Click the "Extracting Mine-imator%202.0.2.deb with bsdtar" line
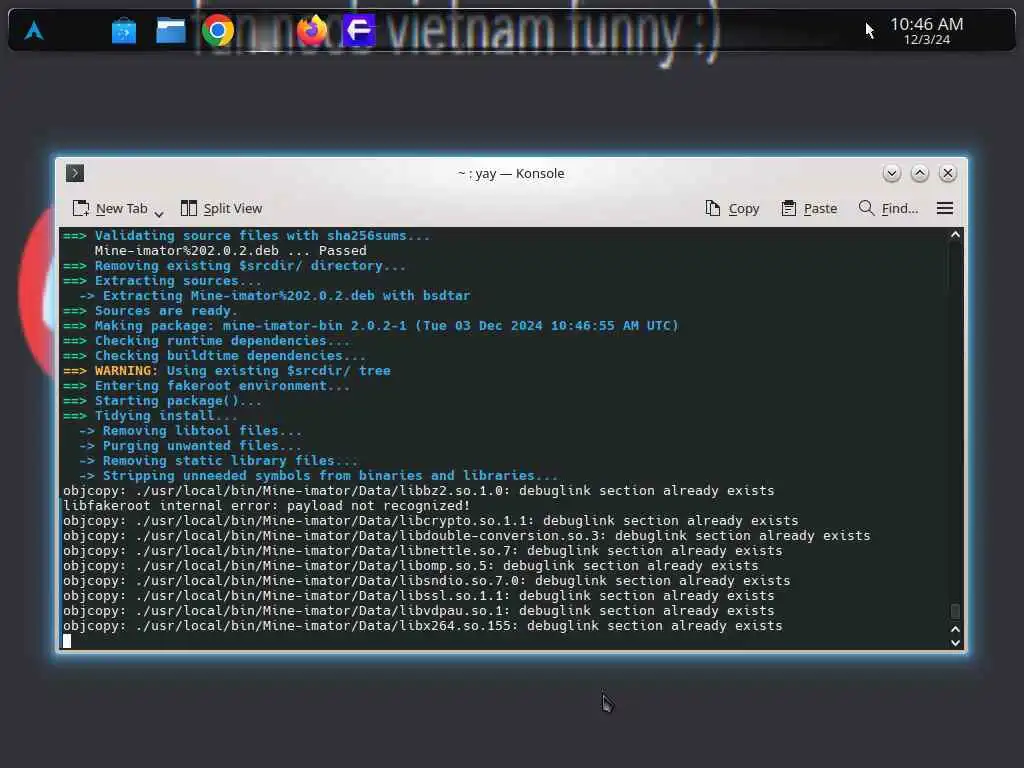 (274, 296)
